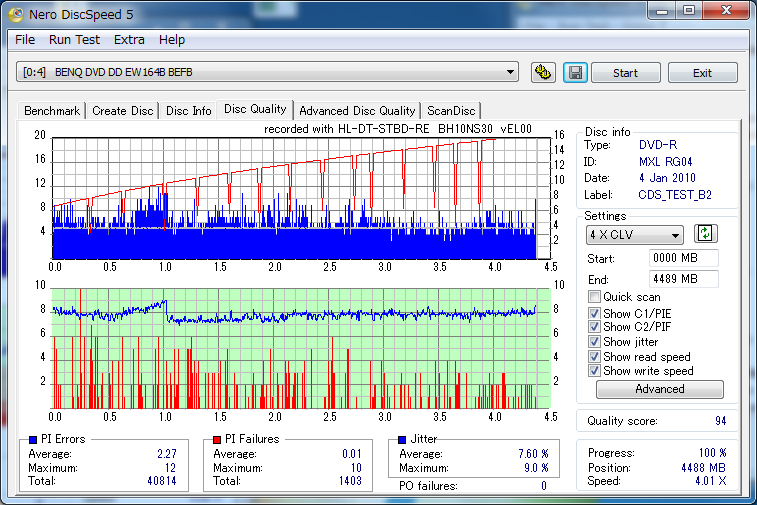Open the Run Test menu
This screenshot has height=505, width=757.
[74, 40]
